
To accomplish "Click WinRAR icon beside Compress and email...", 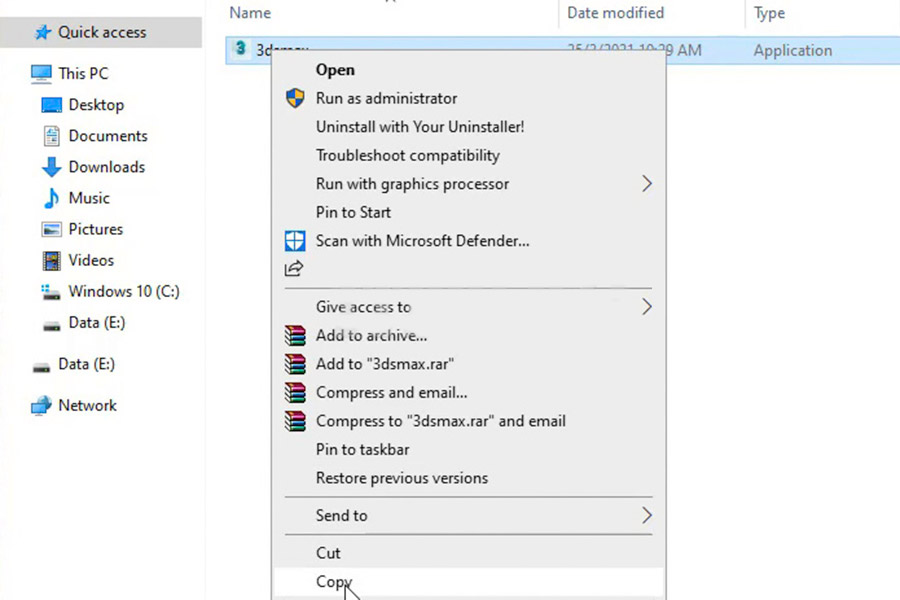I will click(295, 393).
